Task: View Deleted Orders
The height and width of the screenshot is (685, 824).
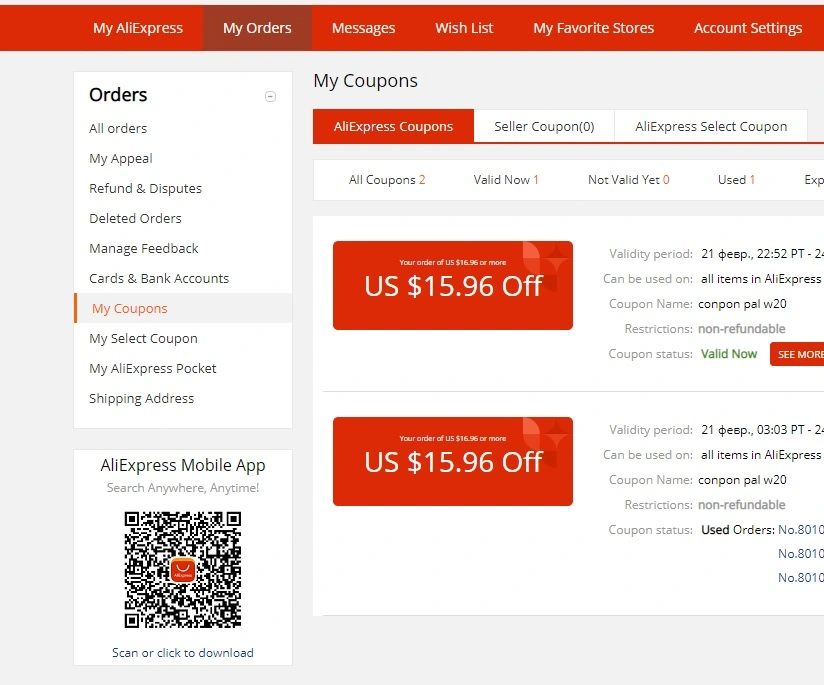Action: [x=135, y=218]
